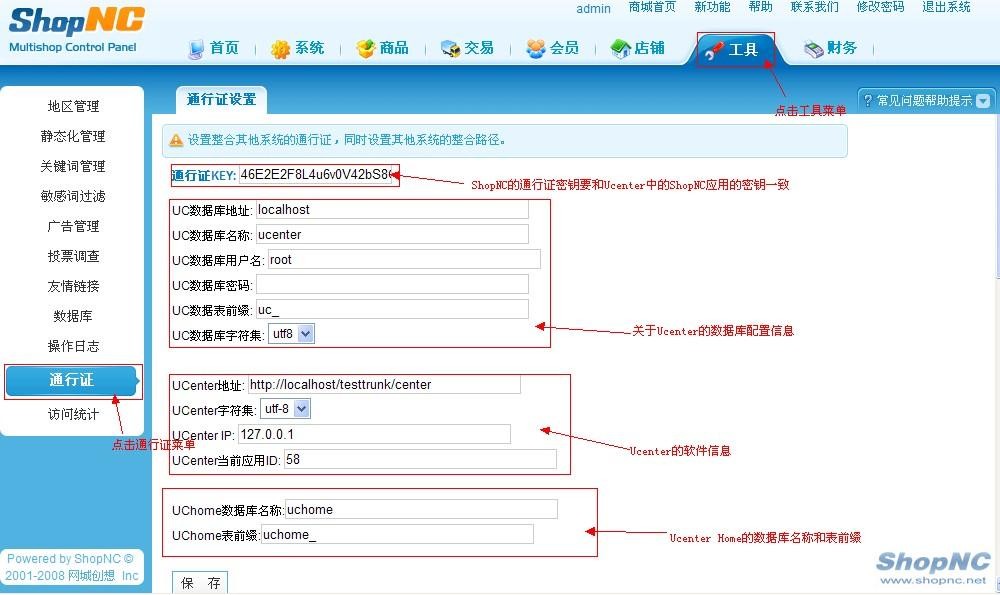Screen dimensions: 1000x595
Task: Open 访问统计 in the sidebar
Action: 73,414
